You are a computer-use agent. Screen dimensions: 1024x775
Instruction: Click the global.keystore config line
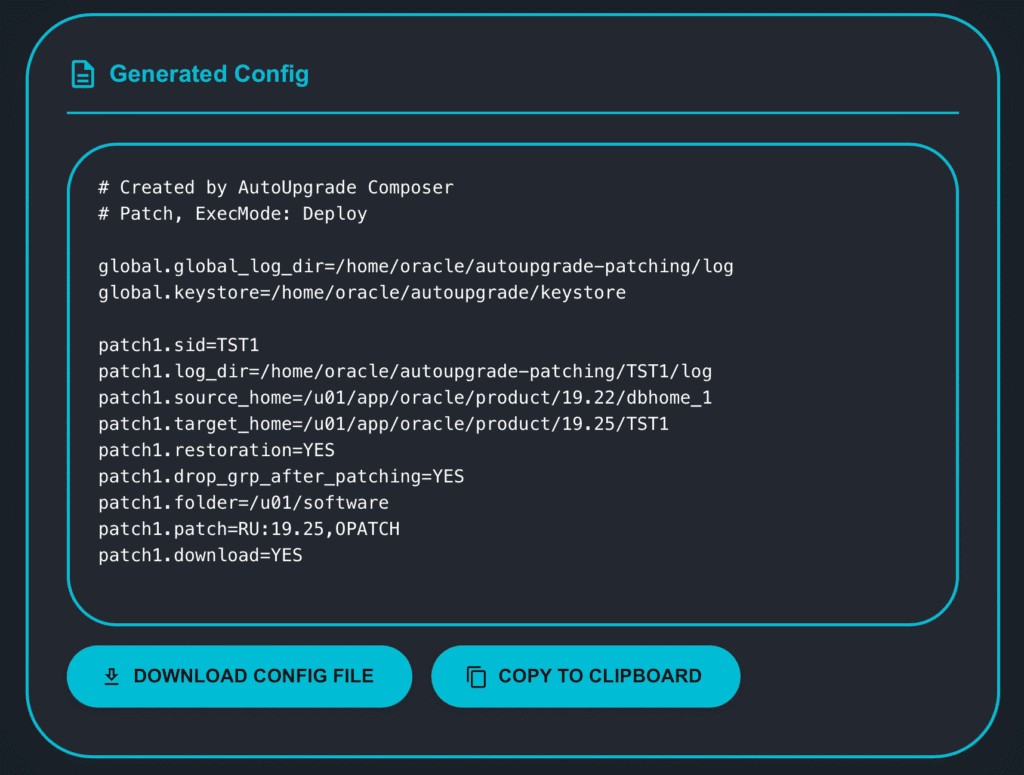[x=362, y=293]
